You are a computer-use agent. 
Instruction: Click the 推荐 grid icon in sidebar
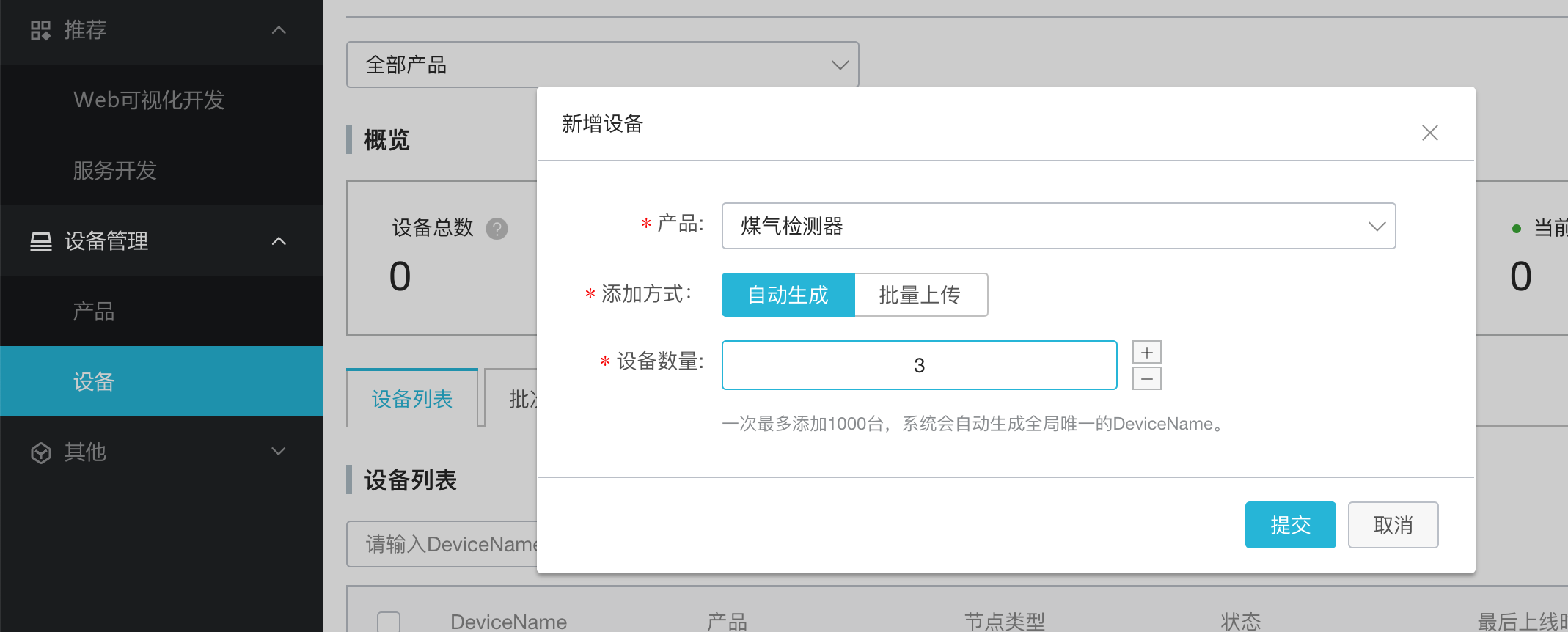click(40, 30)
